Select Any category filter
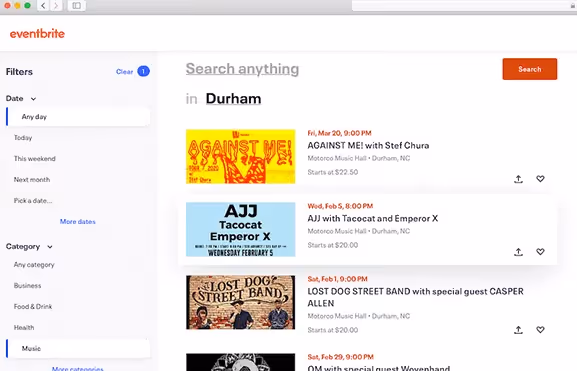Image resolution: width=577 pixels, height=371 pixels. [34, 265]
